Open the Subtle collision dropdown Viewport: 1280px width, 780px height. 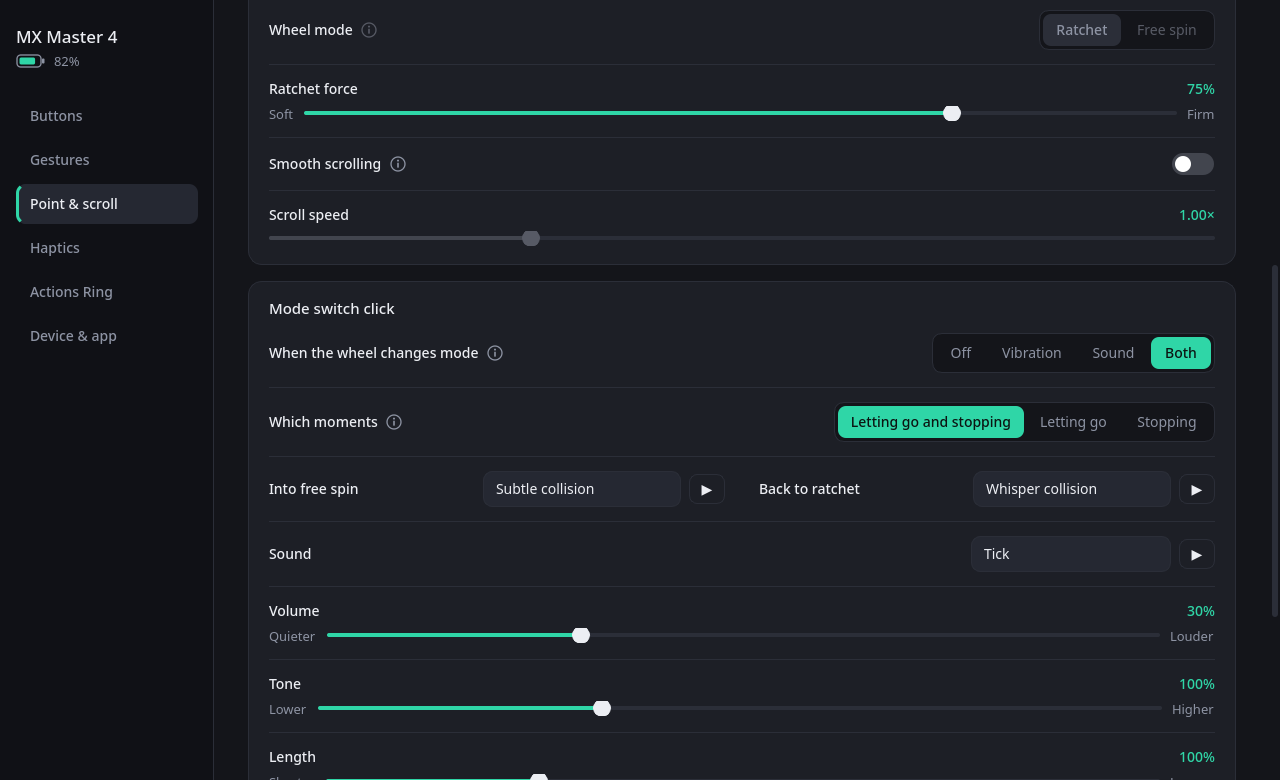tap(582, 489)
